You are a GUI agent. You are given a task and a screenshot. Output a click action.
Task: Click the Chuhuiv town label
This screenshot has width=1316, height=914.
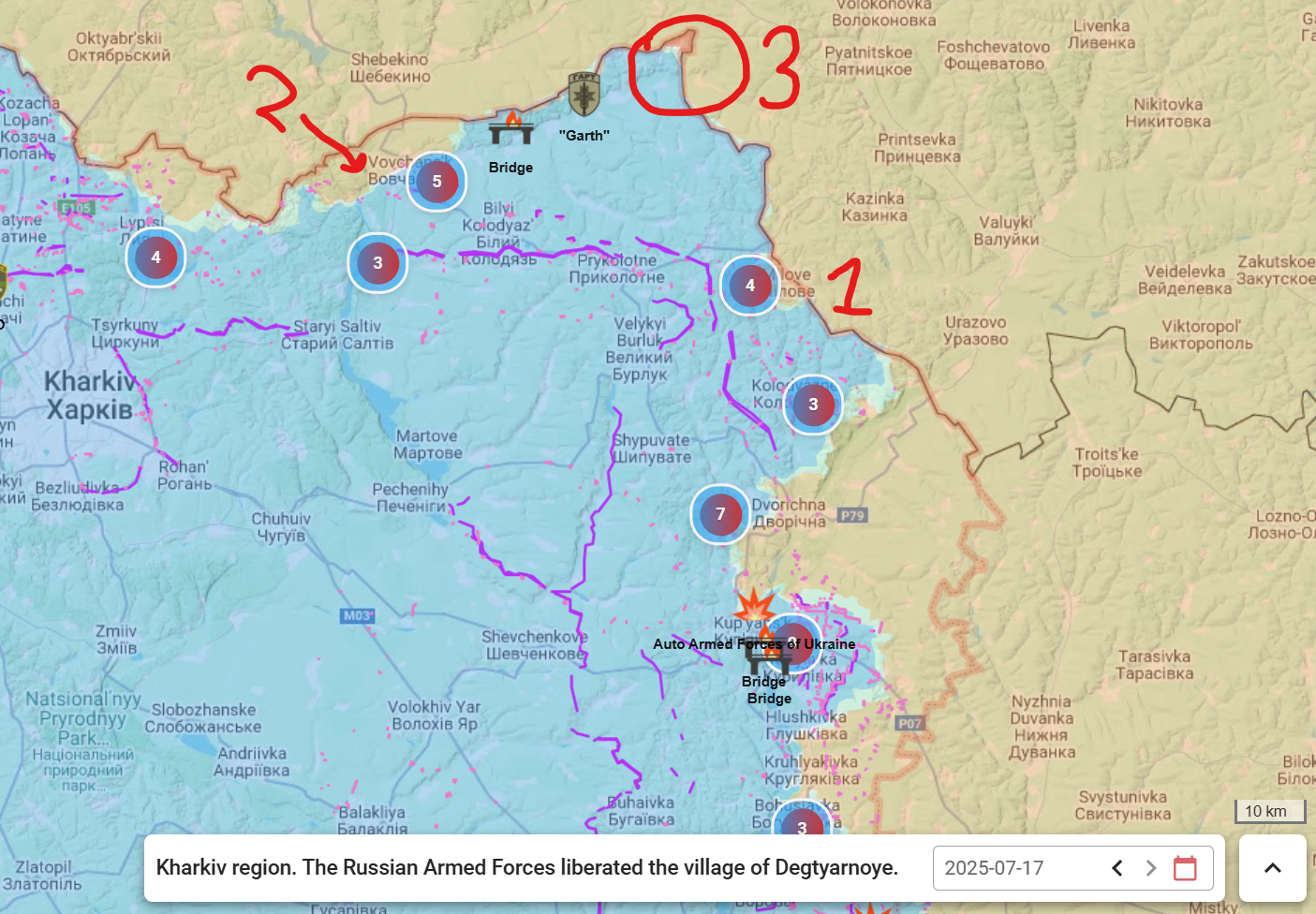coord(281,527)
